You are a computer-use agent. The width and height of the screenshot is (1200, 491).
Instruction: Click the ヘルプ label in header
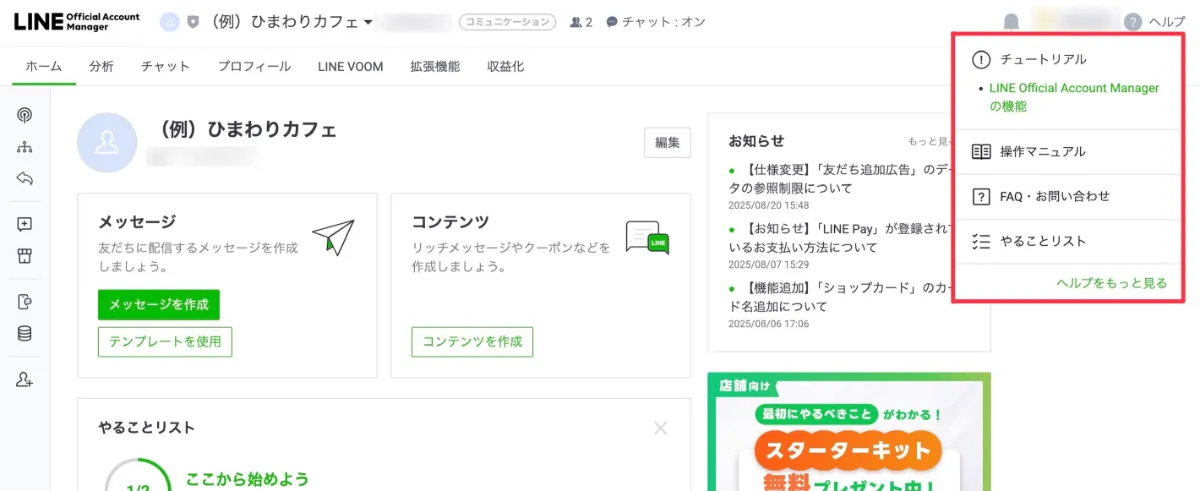click(x=1167, y=21)
